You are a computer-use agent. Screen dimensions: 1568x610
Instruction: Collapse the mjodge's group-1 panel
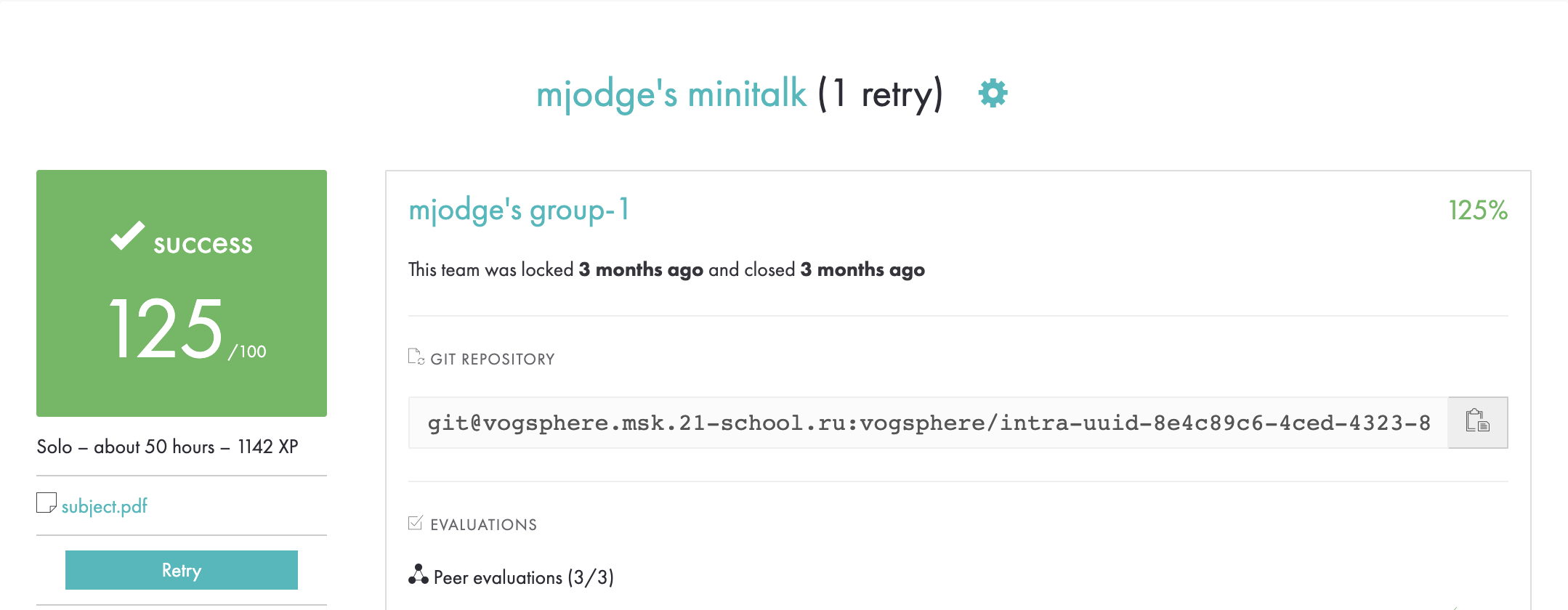(x=518, y=211)
